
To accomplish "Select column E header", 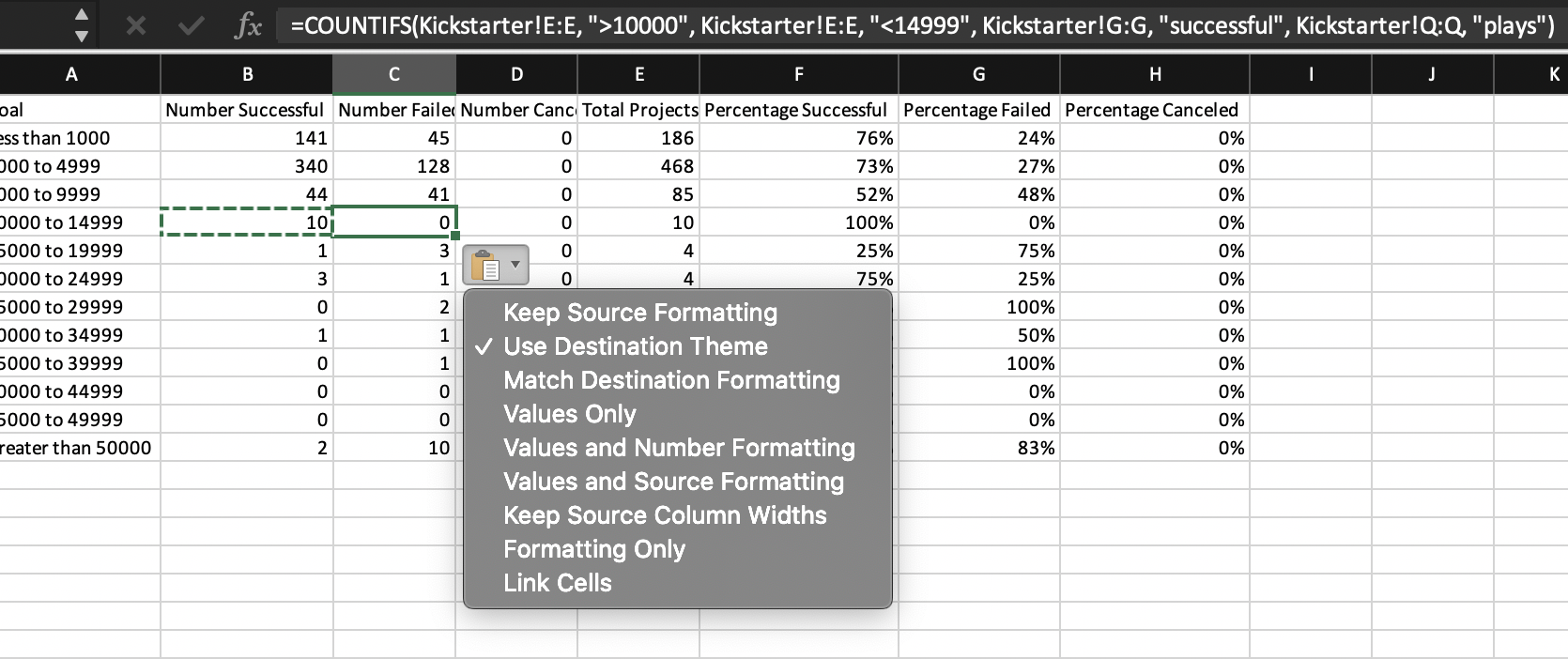I will click(x=638, y=74).
